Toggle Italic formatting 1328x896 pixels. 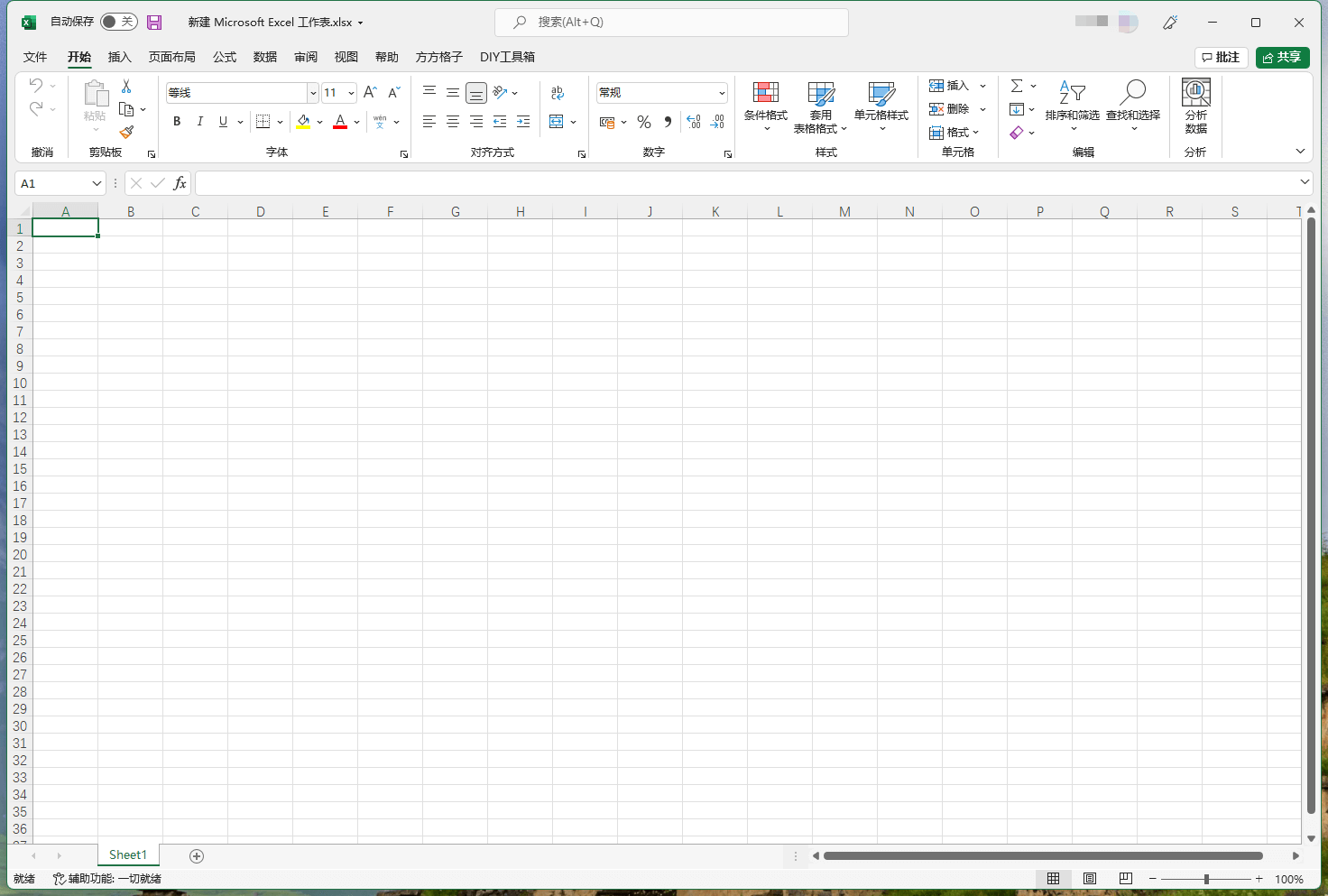pyautogui.click(x=199, y=122)
